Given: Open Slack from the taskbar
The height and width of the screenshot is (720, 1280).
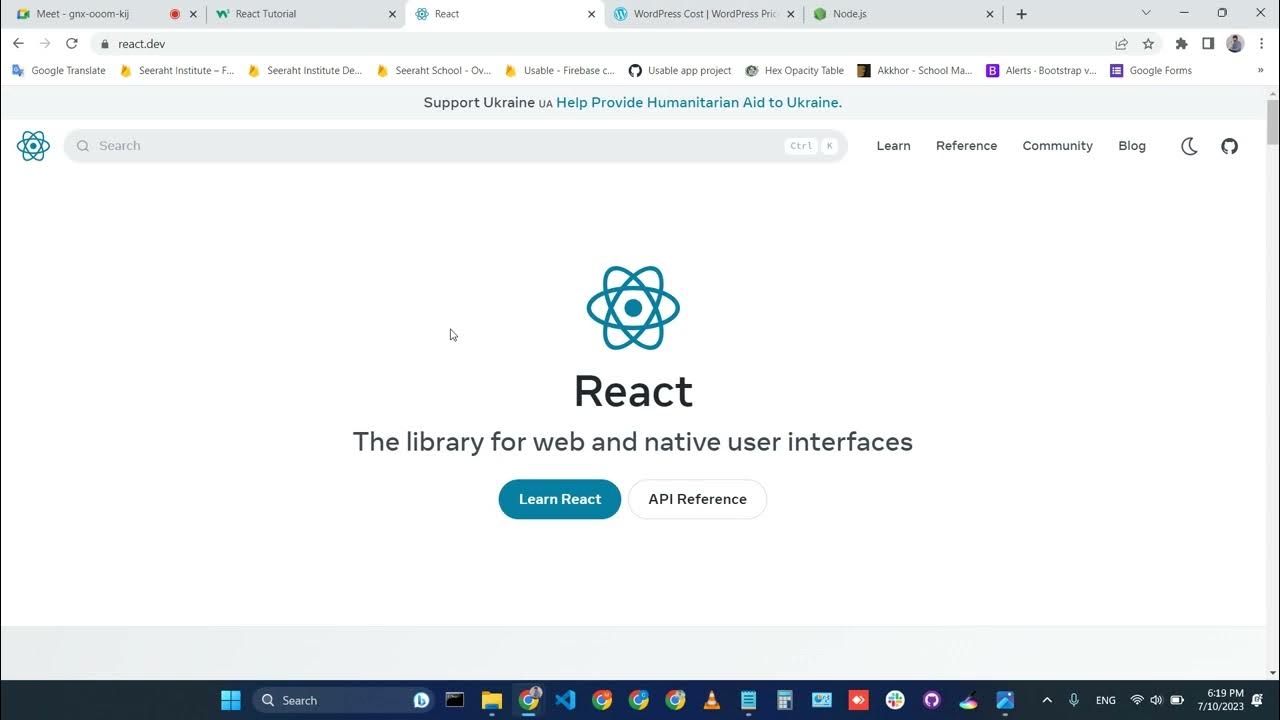Looking at the screenshot, I should 895,700.
